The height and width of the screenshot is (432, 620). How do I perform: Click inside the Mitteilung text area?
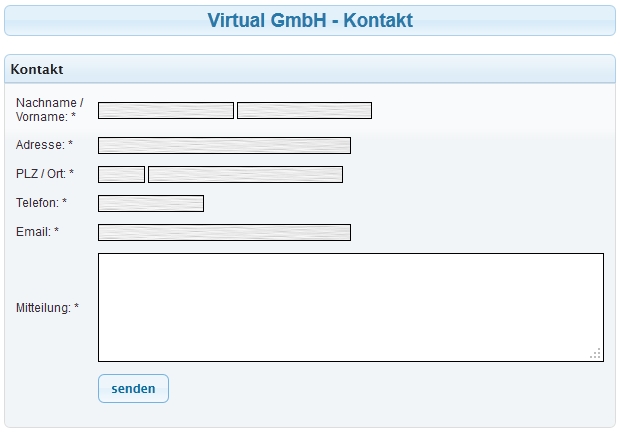tap(350, 307)
